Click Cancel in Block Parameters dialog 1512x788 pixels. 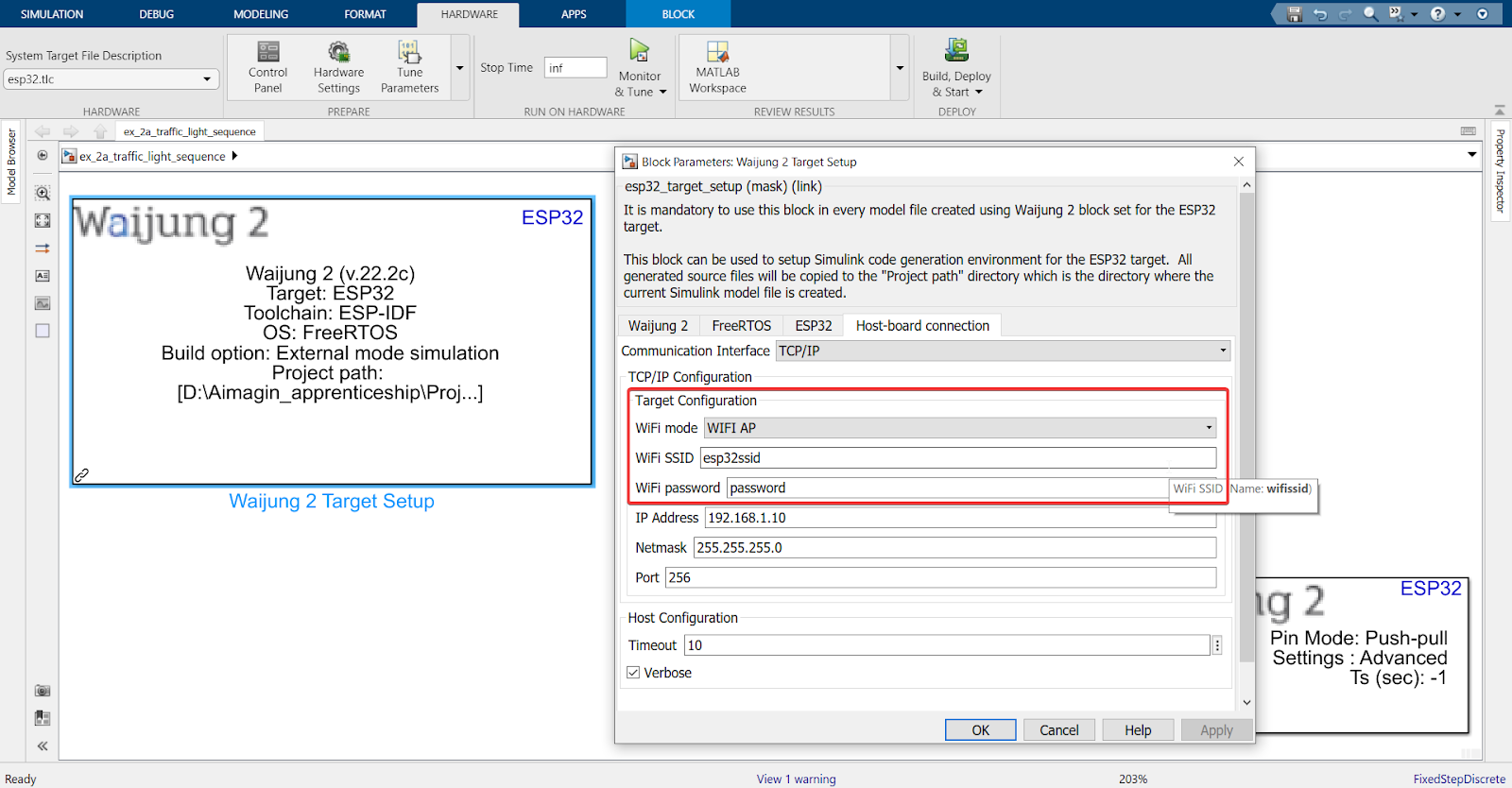pos(1059,730)
